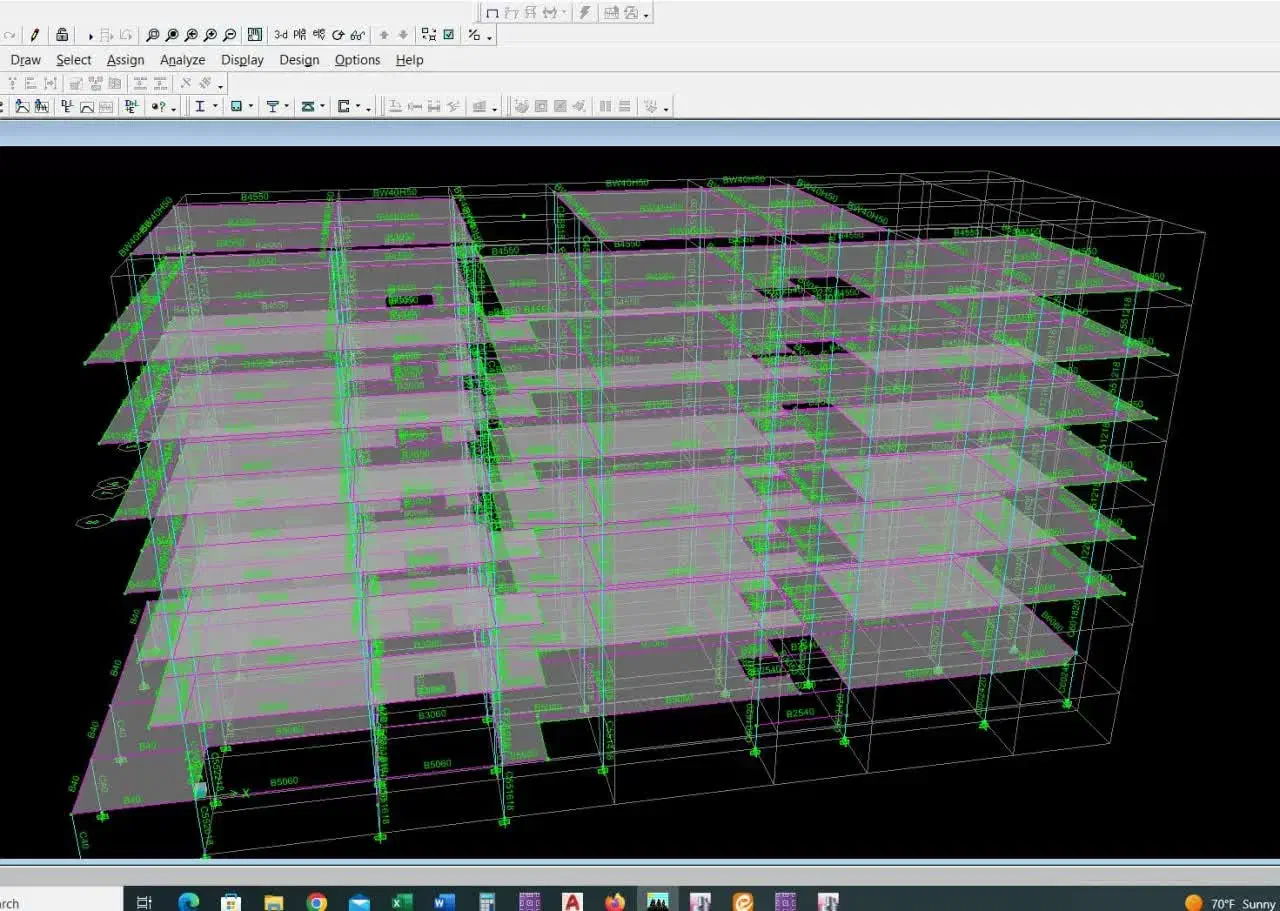1280x911 pixels.
Task: Open the Analyze menu
Action: pyautogui.click(x=182, y=60)
